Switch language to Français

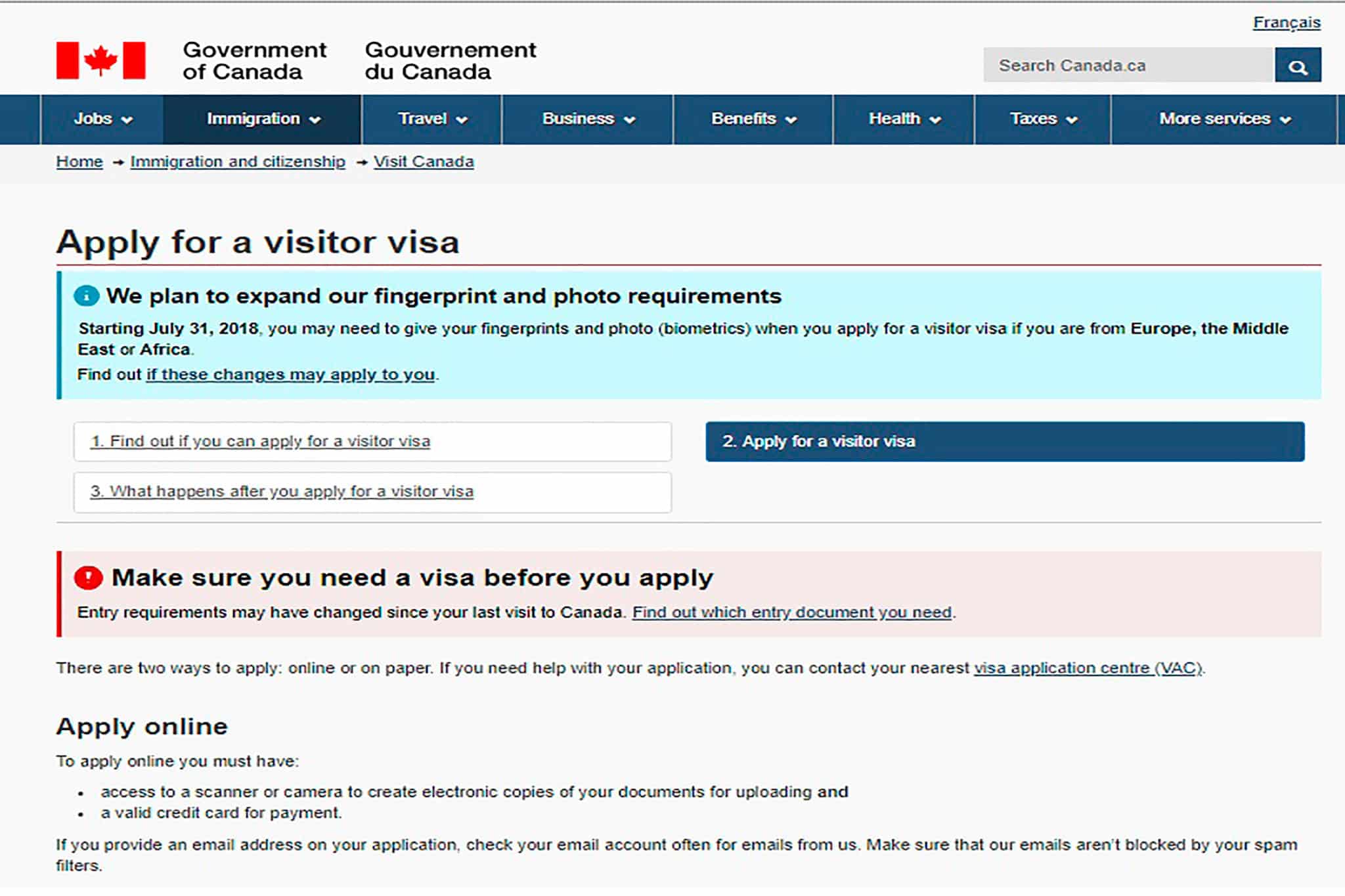coord(1287,22)
